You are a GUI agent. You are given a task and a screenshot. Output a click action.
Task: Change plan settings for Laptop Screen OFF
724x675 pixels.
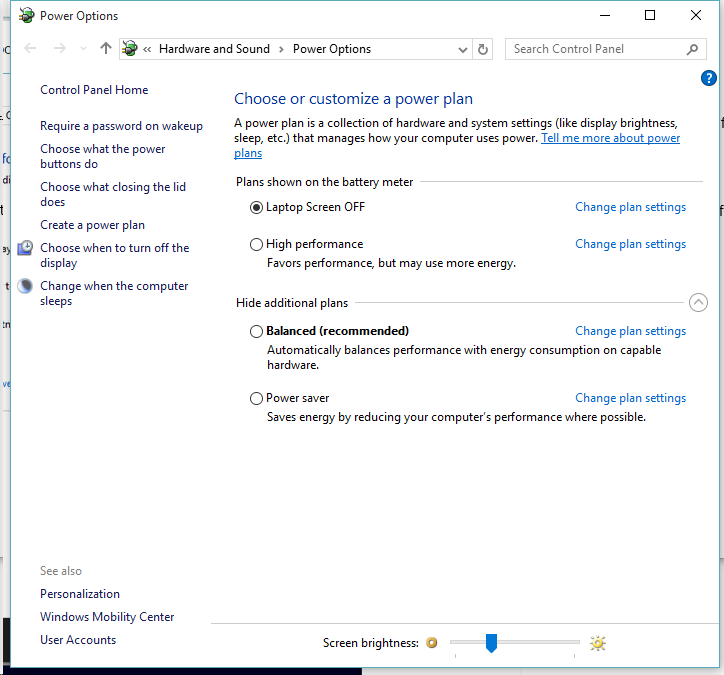pyautogui.click(x=630, y=207)
